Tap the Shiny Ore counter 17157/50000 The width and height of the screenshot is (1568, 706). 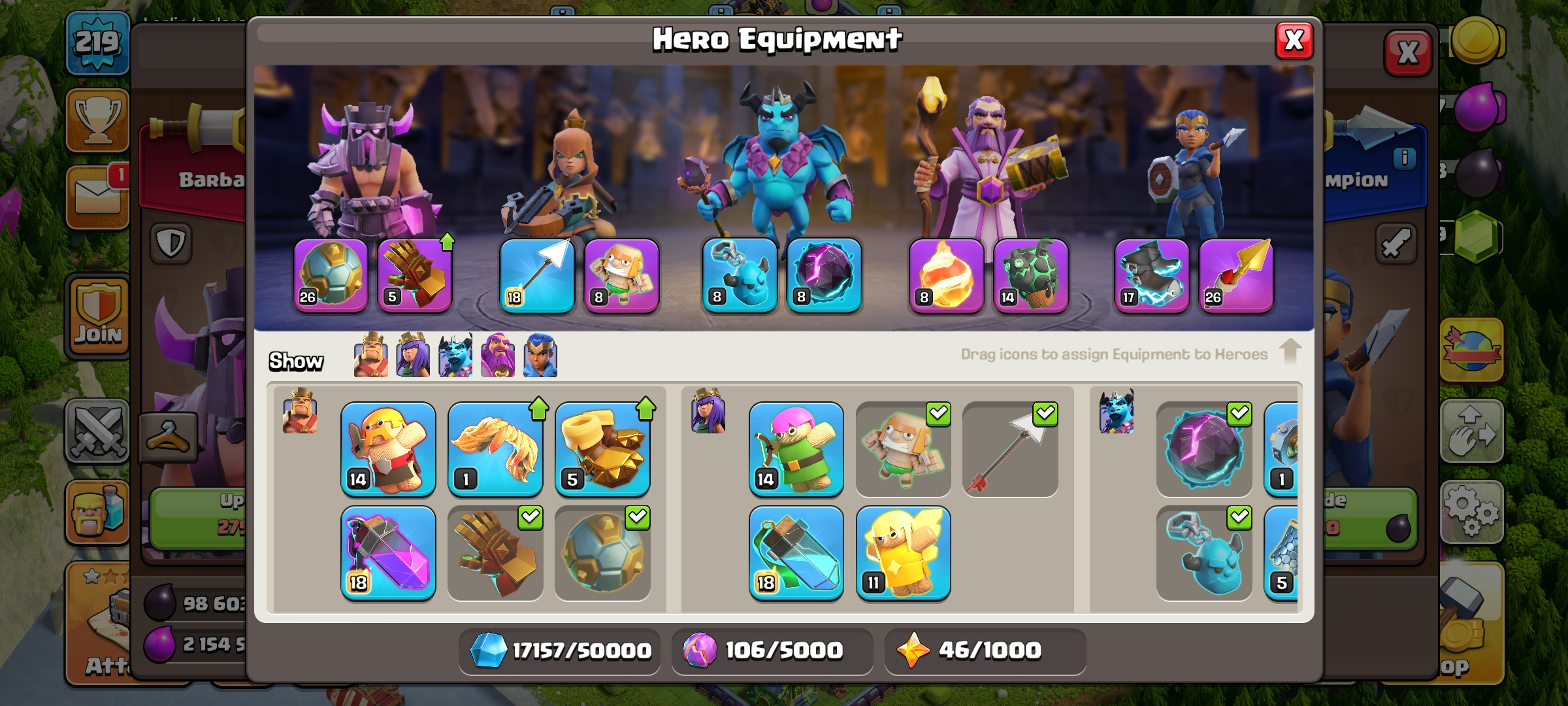pyautogui.click(x=560, y=651)
